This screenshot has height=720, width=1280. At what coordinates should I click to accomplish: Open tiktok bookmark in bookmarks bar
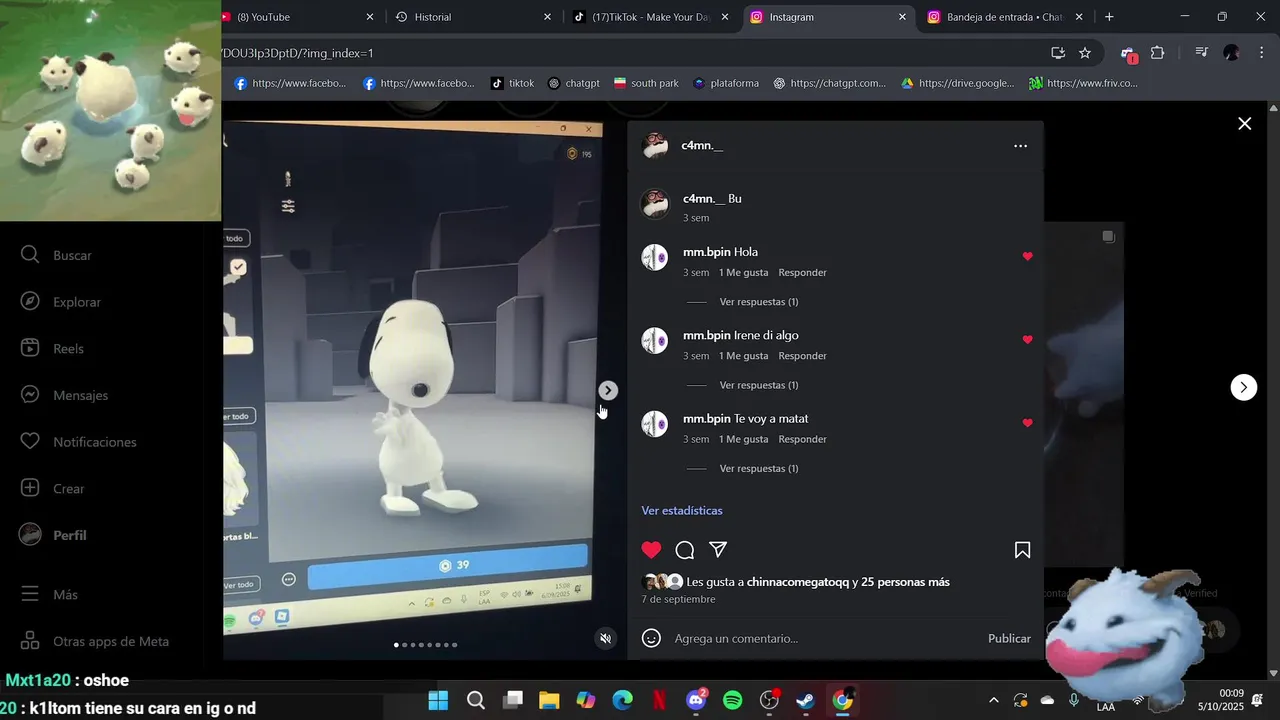pos(513,83)
